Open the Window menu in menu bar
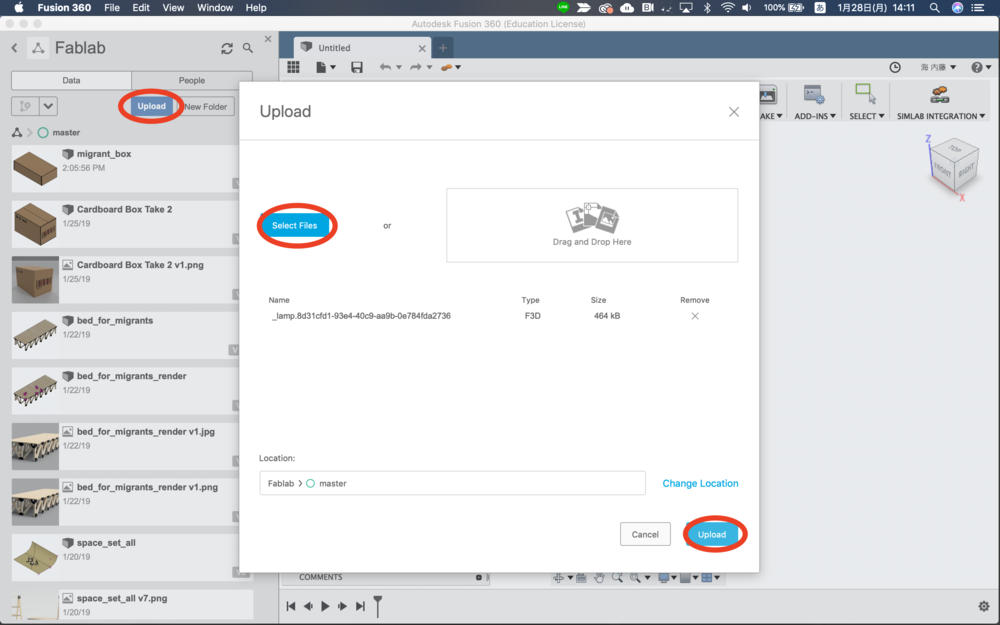Viewport: 1000px width, 625px height. pos(214,7)
